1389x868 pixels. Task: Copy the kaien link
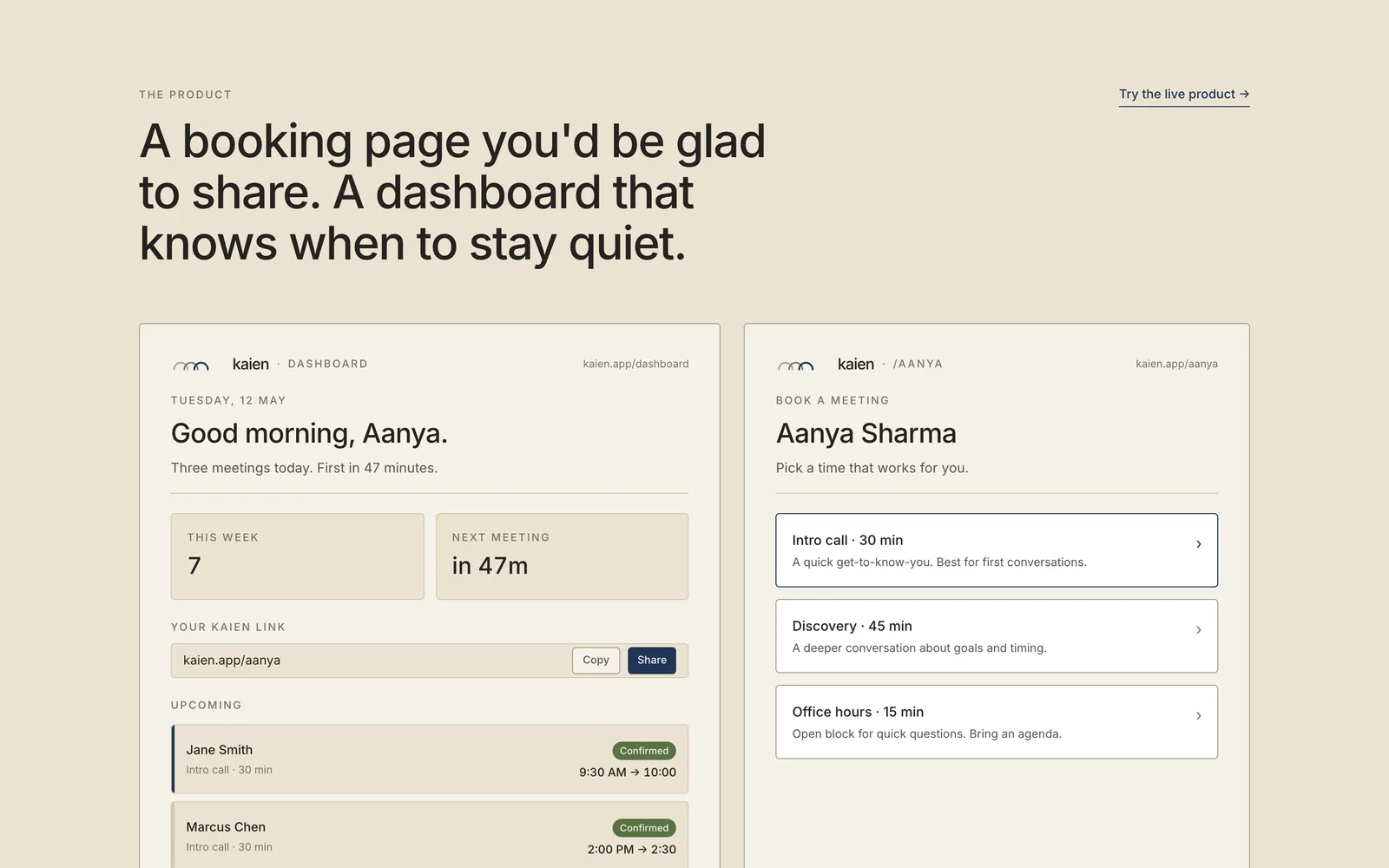coord(596,661)
